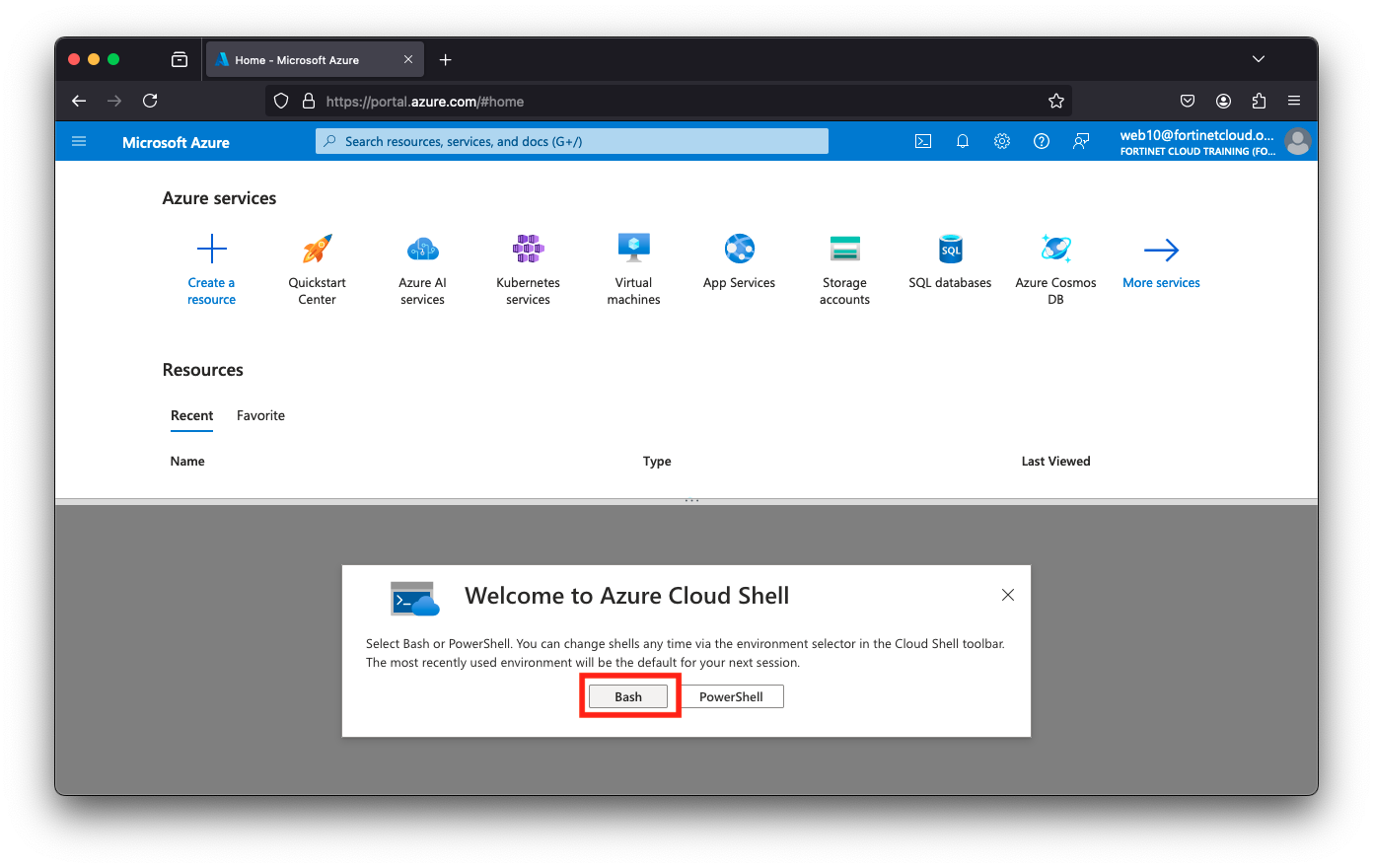Click the browser URL address bar
This screenshot has width=1373, height=868.
671,101
